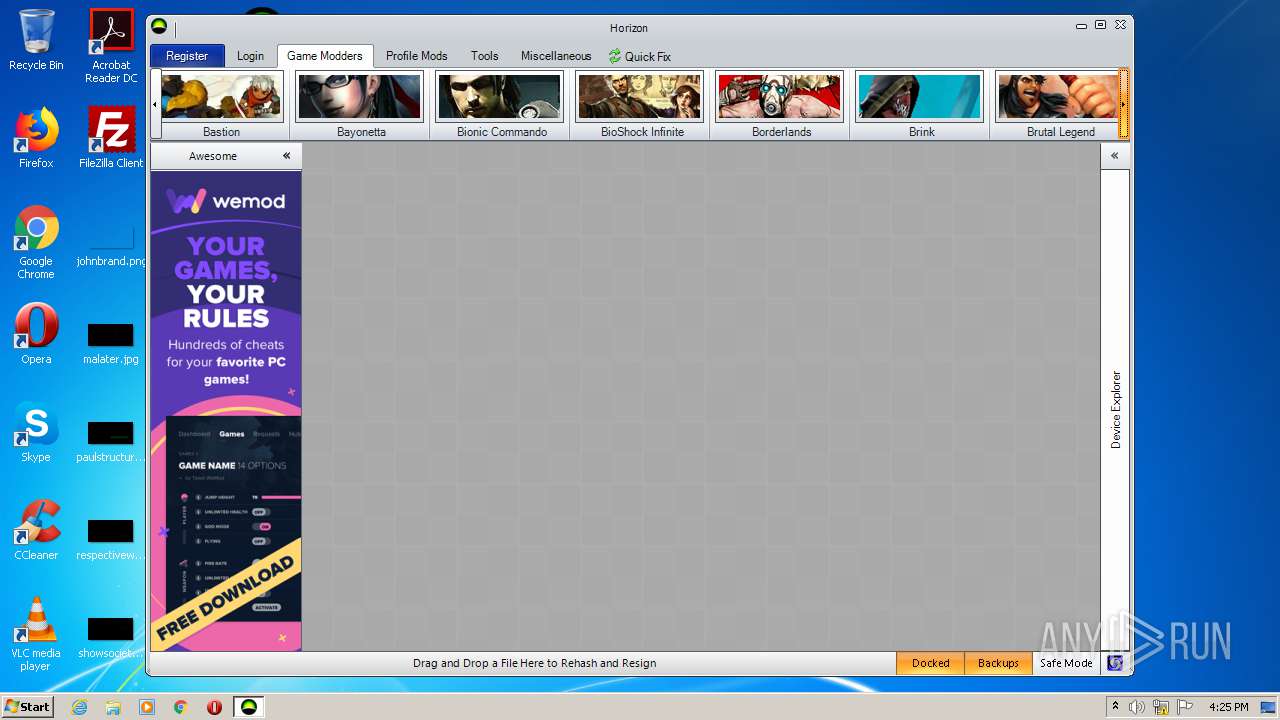Click the Register button
Viewport: 1280px width, 720px height.
click(187, 56)
